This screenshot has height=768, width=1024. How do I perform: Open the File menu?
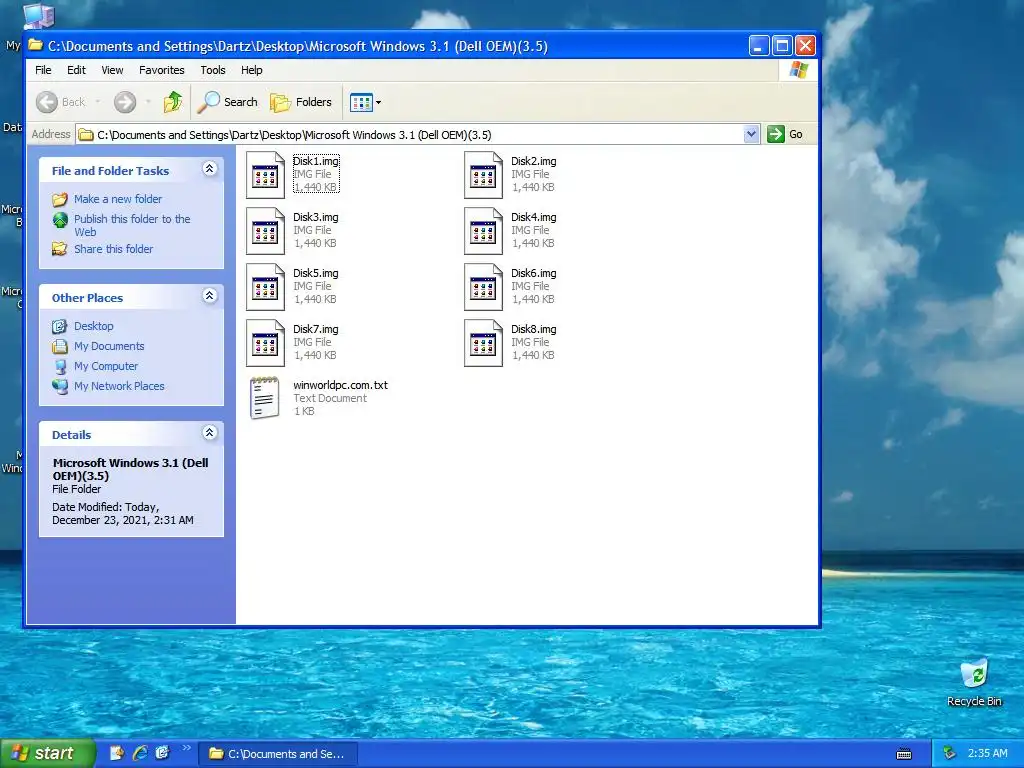(x=43, y=70)
